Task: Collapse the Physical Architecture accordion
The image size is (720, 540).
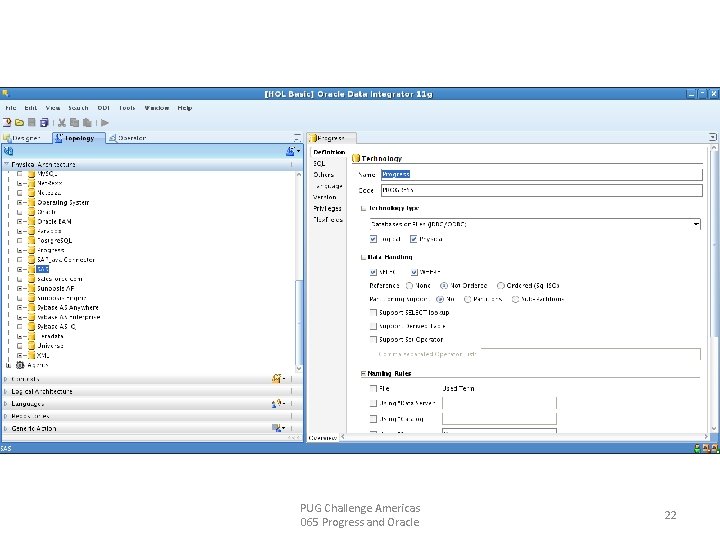Action: click(x=6, y=164)
